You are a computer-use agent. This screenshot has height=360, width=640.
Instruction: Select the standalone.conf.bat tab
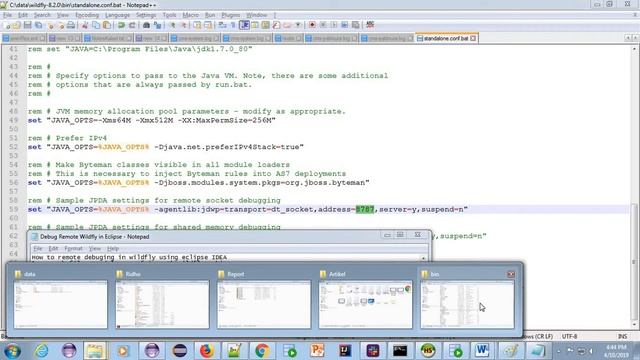(x=446, y=38)
